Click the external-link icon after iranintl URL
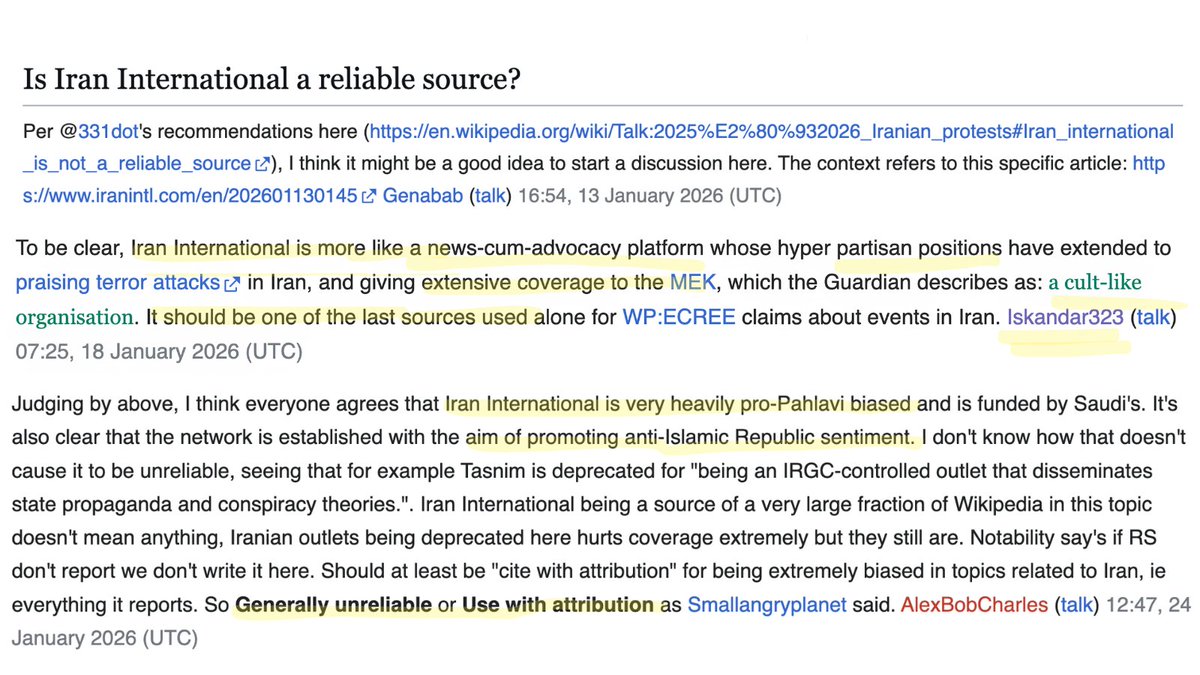This screenshot has width=1200, height=675. pyautogui.click(x=368, y=196)
